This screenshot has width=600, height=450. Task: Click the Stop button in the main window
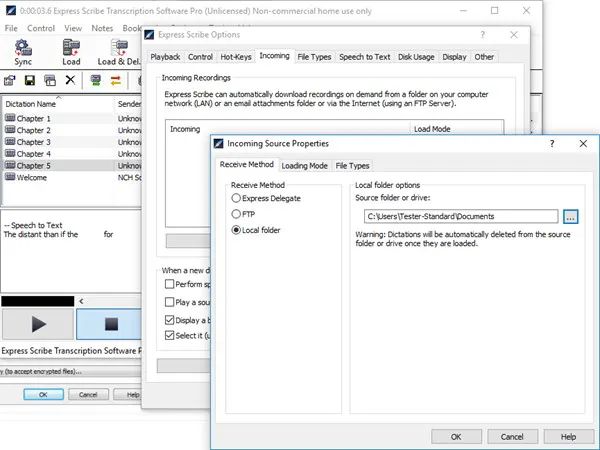tap(109, 324)
